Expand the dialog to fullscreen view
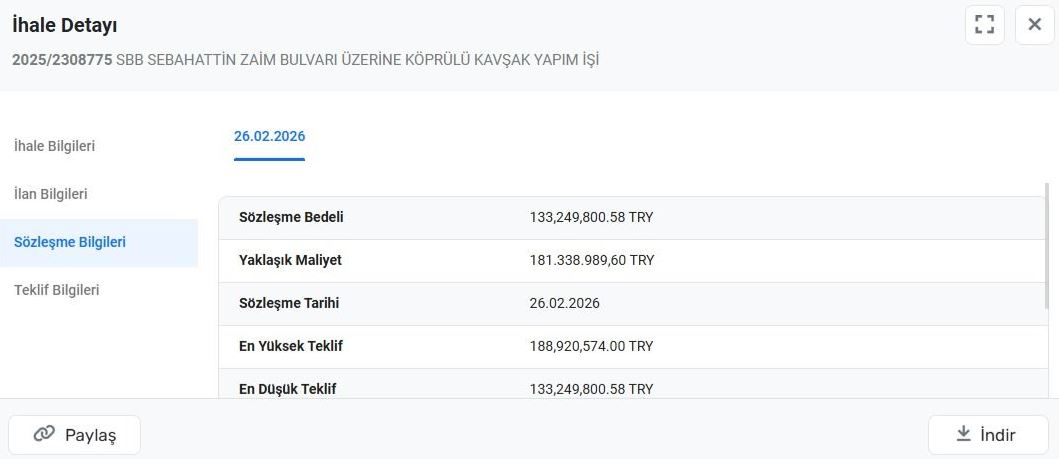 [984, 25]
